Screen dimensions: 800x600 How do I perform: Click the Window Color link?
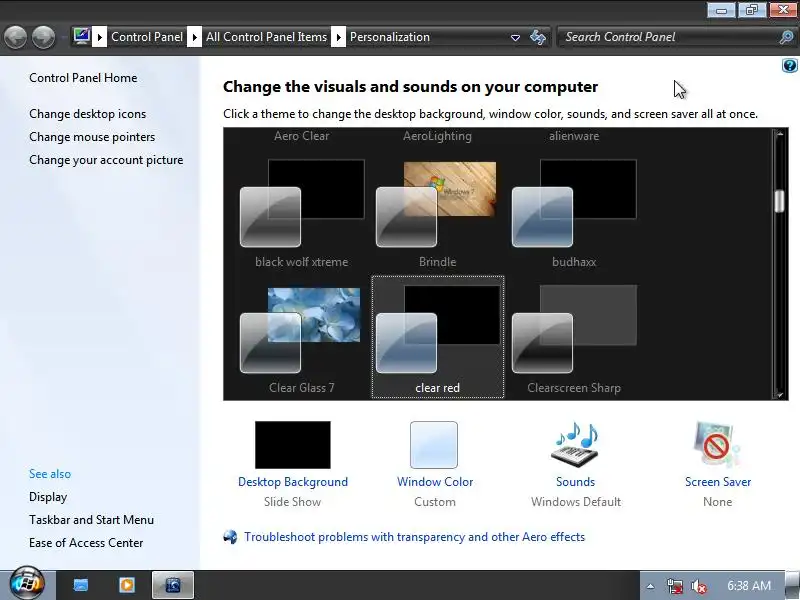(435, 482)
